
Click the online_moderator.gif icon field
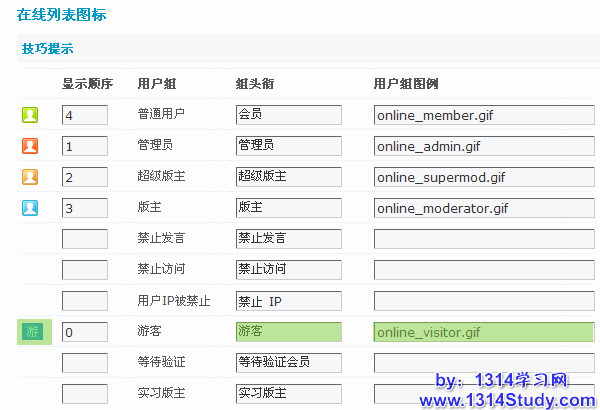coord(483,209)
